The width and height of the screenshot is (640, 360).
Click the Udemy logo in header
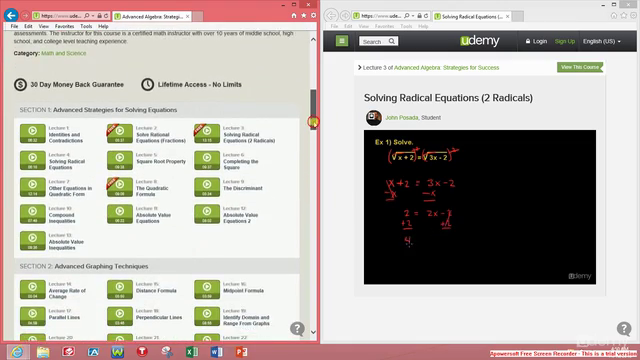pos(480,41)
